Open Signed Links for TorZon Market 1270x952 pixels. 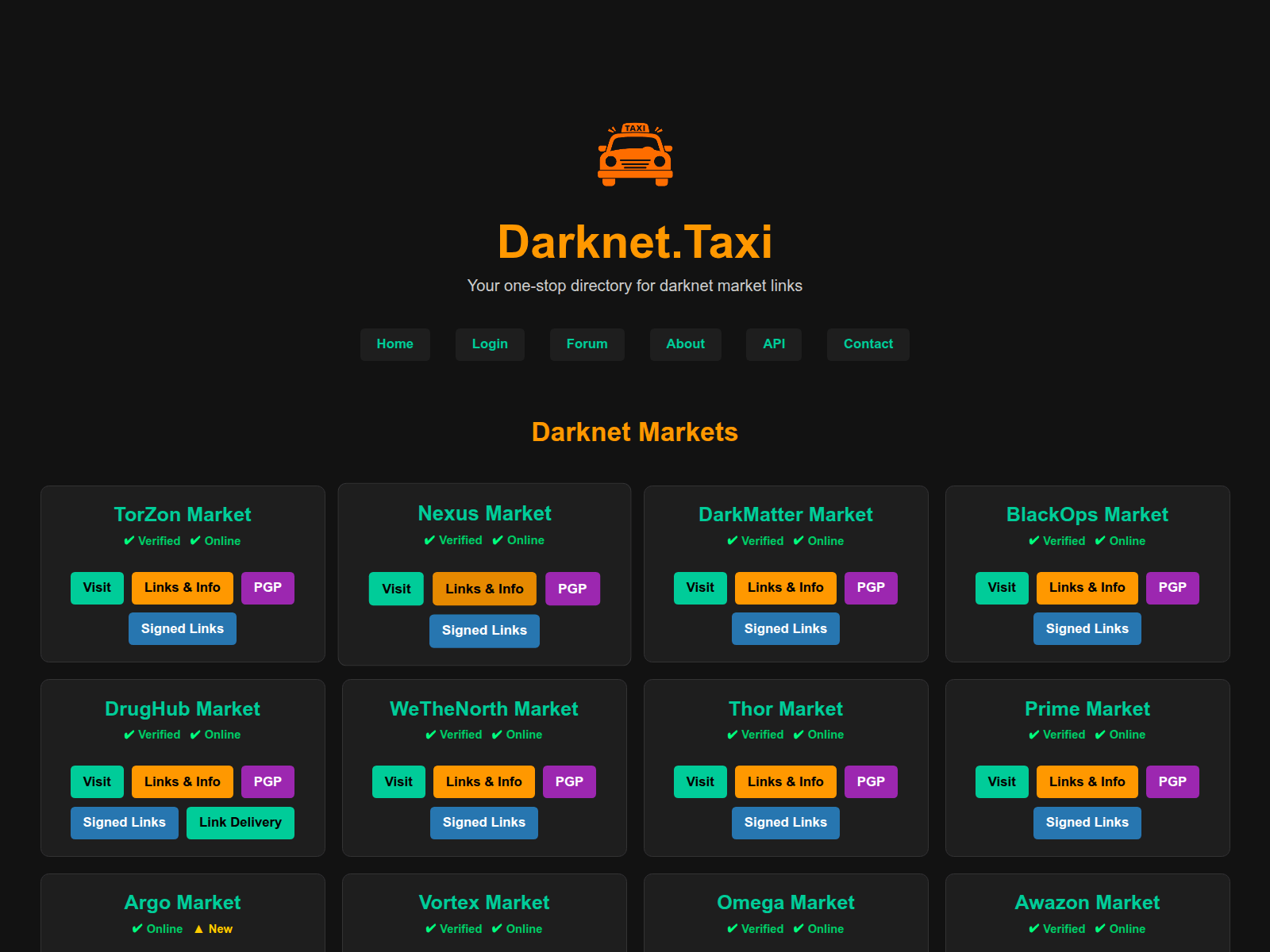tap(183, 629)
